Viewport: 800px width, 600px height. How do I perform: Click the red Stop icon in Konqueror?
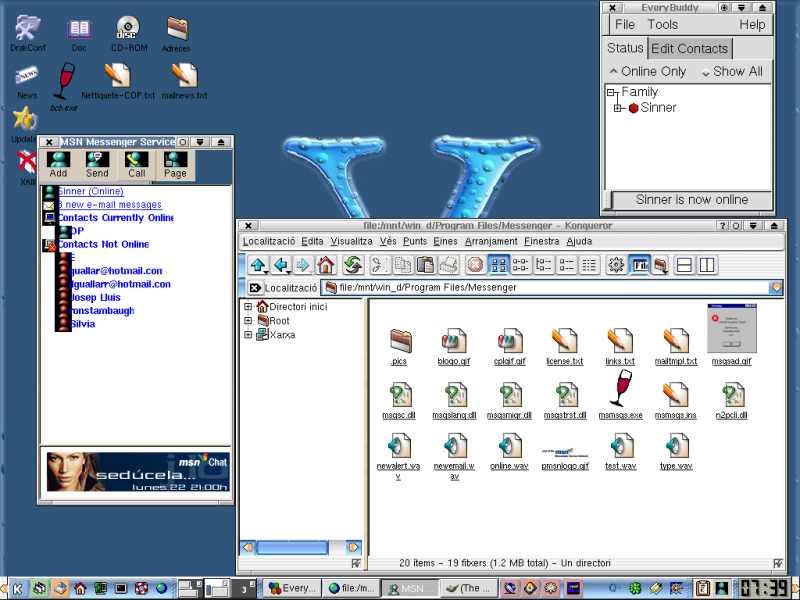click(x=474, y=265)
